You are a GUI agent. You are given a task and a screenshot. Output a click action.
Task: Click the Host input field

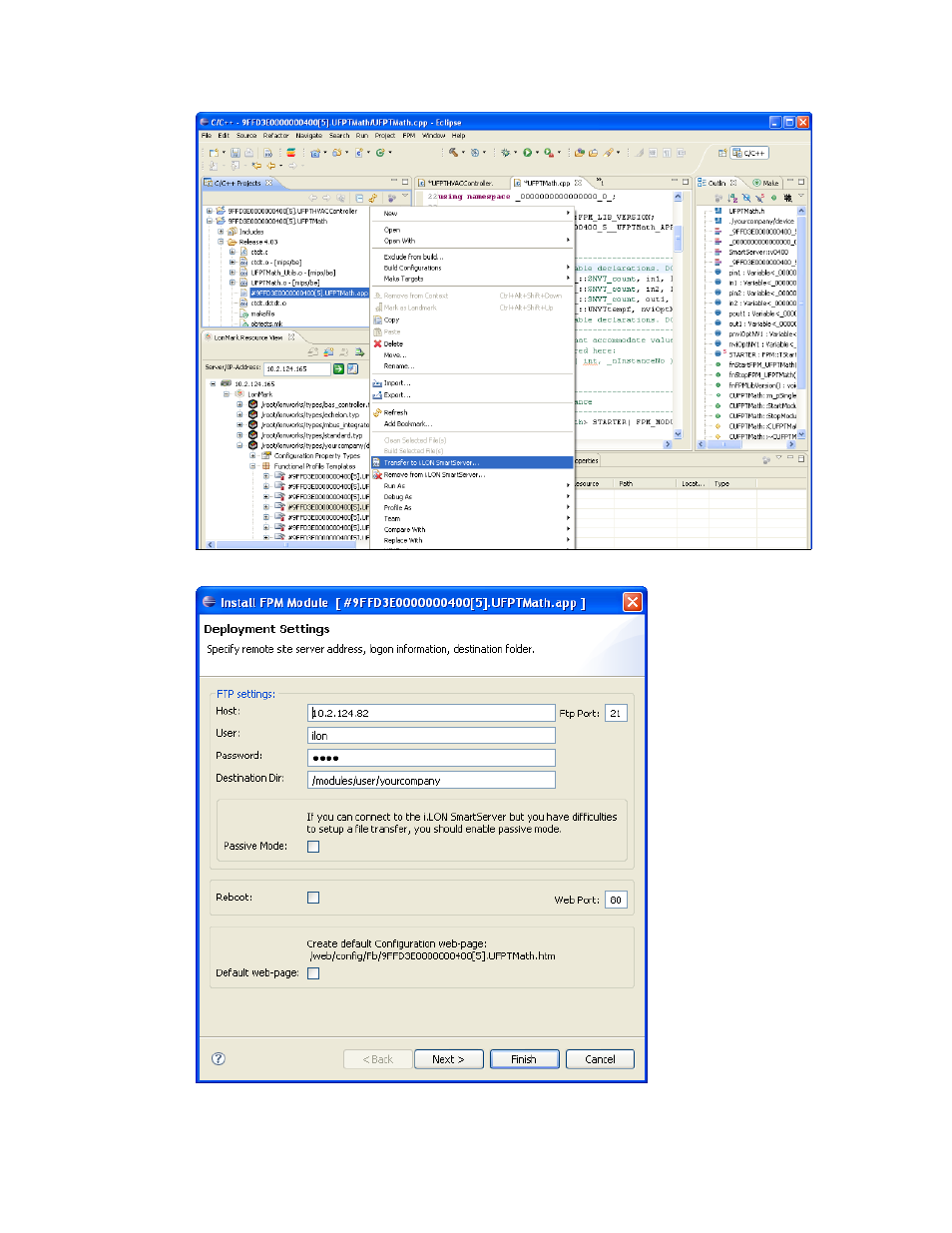pyautogui.click(x=431, y=713)
